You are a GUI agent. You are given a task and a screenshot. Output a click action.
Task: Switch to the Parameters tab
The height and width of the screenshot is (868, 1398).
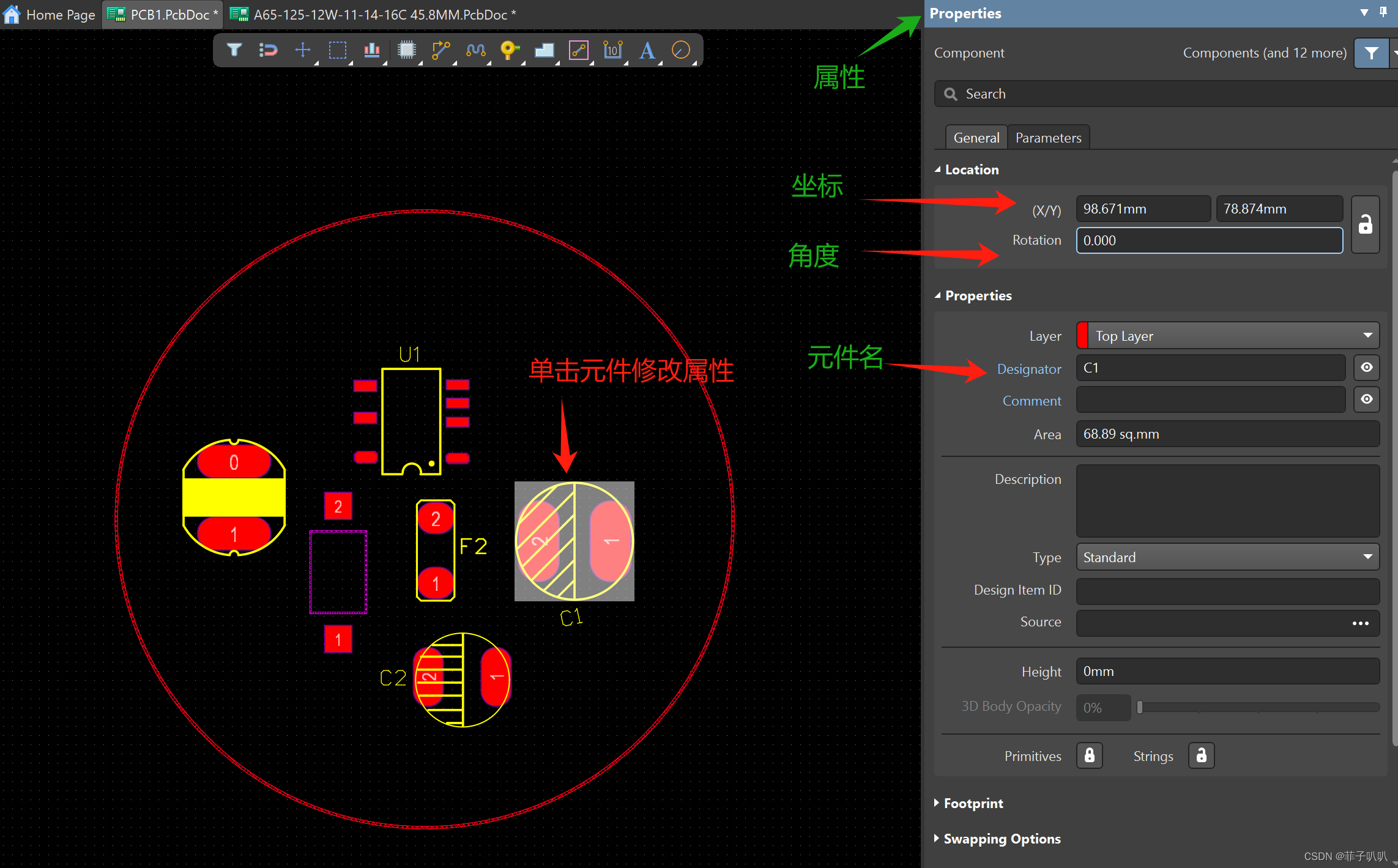[x=1048, y=138]
